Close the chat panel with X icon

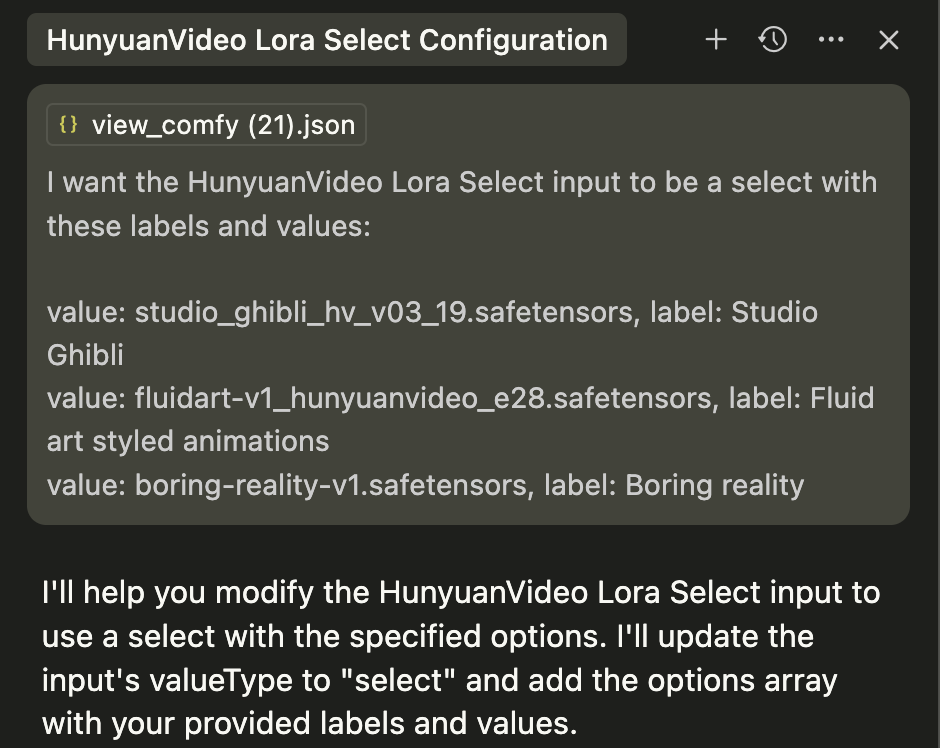coord(888,40)
